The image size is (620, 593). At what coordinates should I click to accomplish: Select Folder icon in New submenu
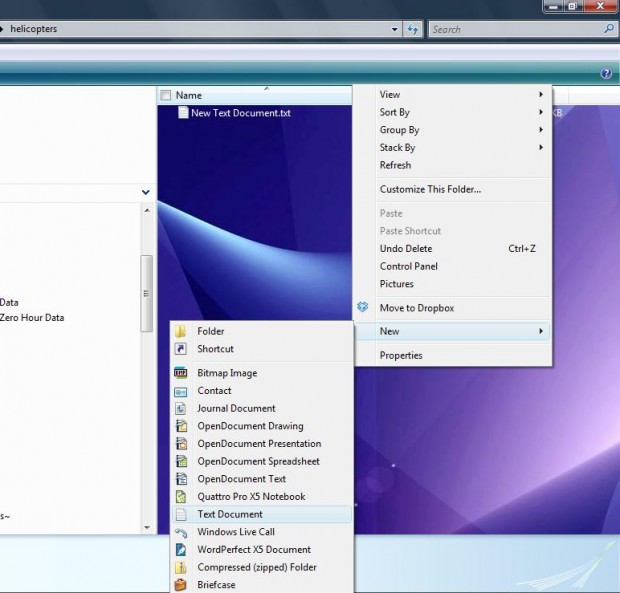point(181,331)
